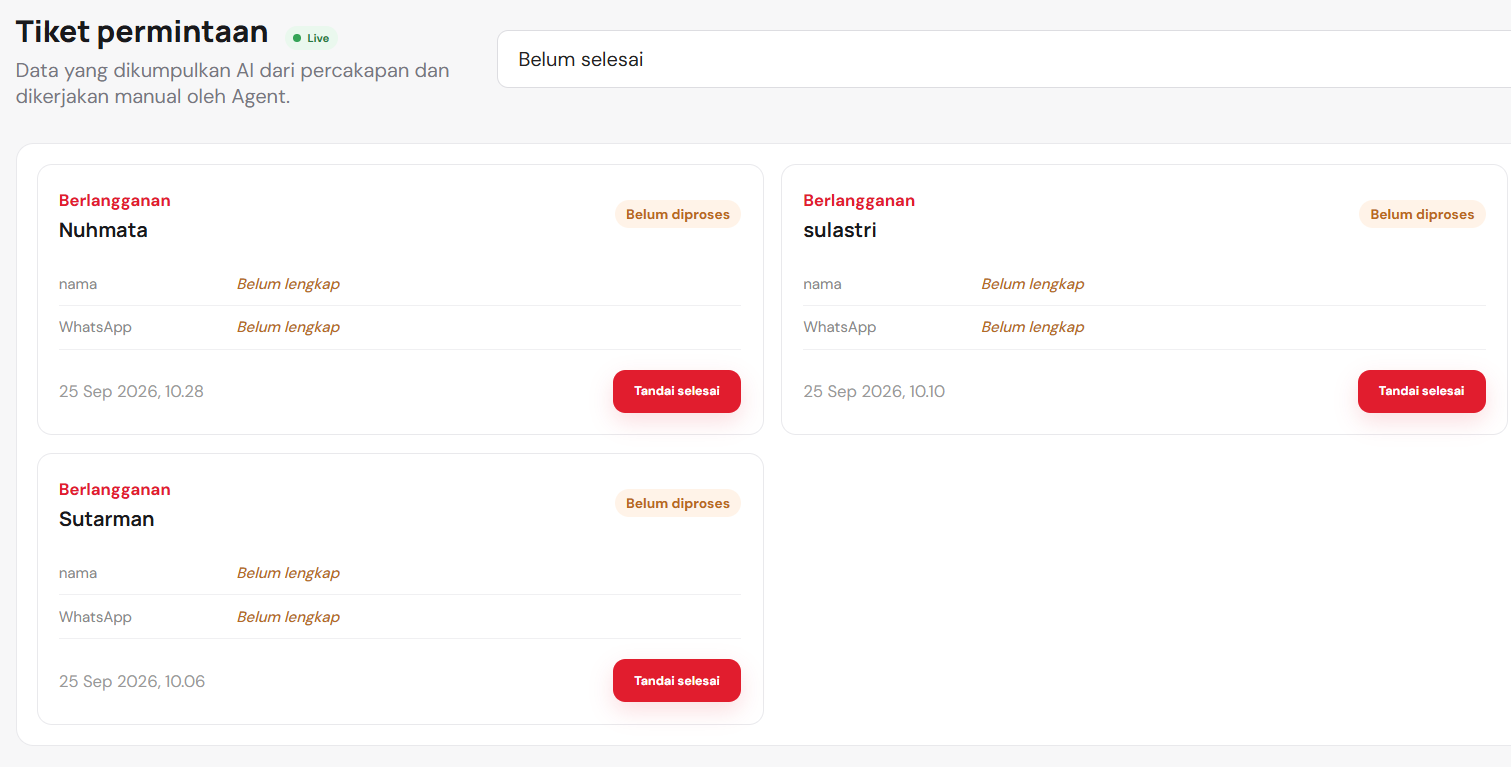Viewport: 1511px width, 767px height.
Task: Click the Live status indicator badge
Action: point(311,38)
